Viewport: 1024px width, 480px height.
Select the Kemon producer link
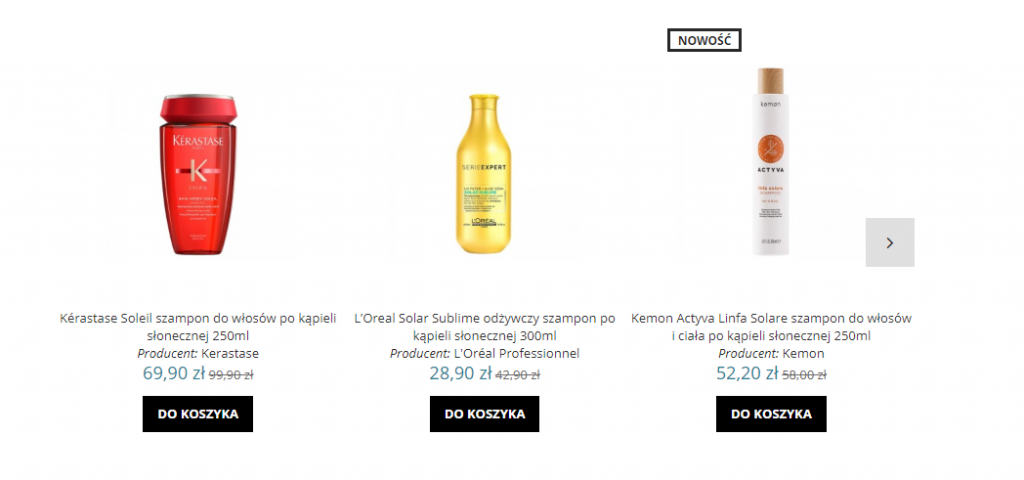pyautogui.click(x=803, y=353)
